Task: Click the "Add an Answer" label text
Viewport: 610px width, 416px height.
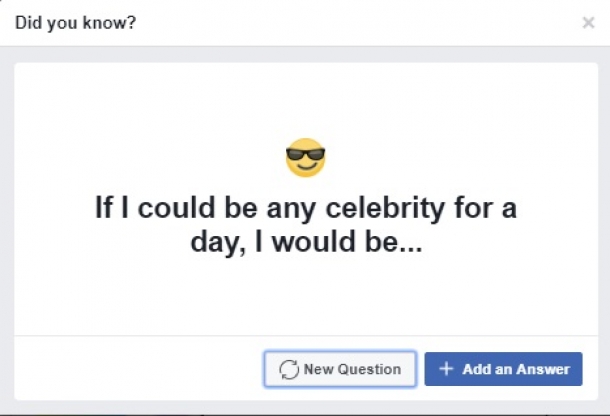Action: coord(516,369)
